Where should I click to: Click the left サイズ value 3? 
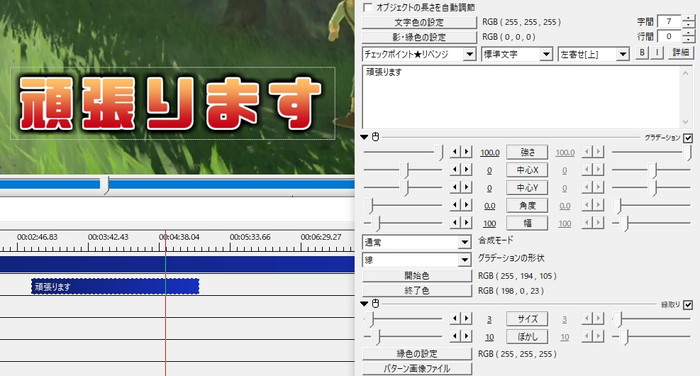coord(490,320)
